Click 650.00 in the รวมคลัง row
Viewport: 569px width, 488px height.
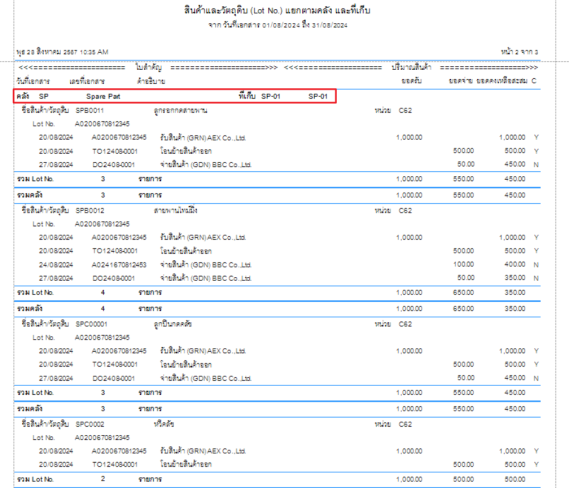click(x=463, y=309)
